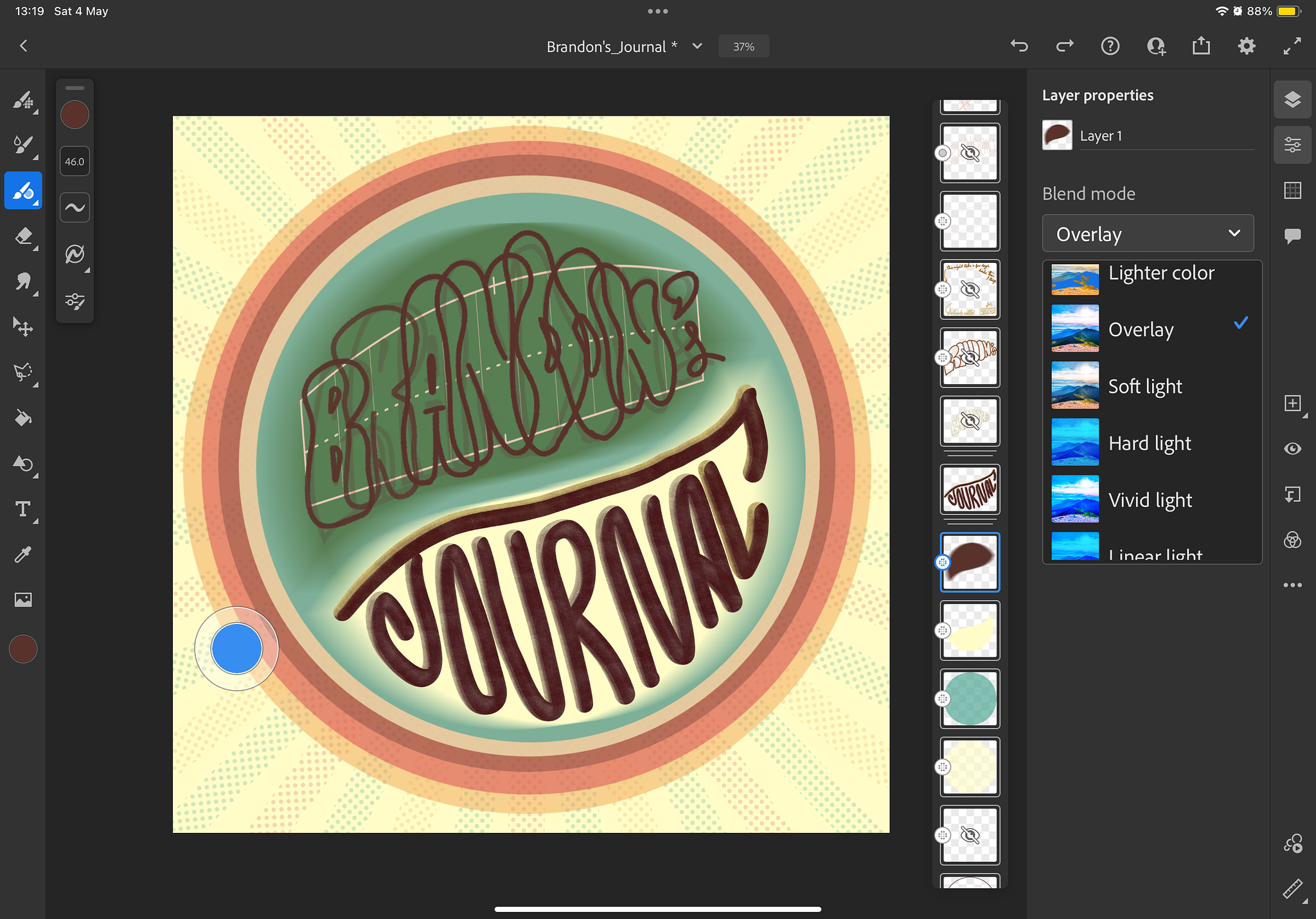The image size is (1316, 919).
Task: Open the multitasking three-dots menu
Action: point(657,11)
